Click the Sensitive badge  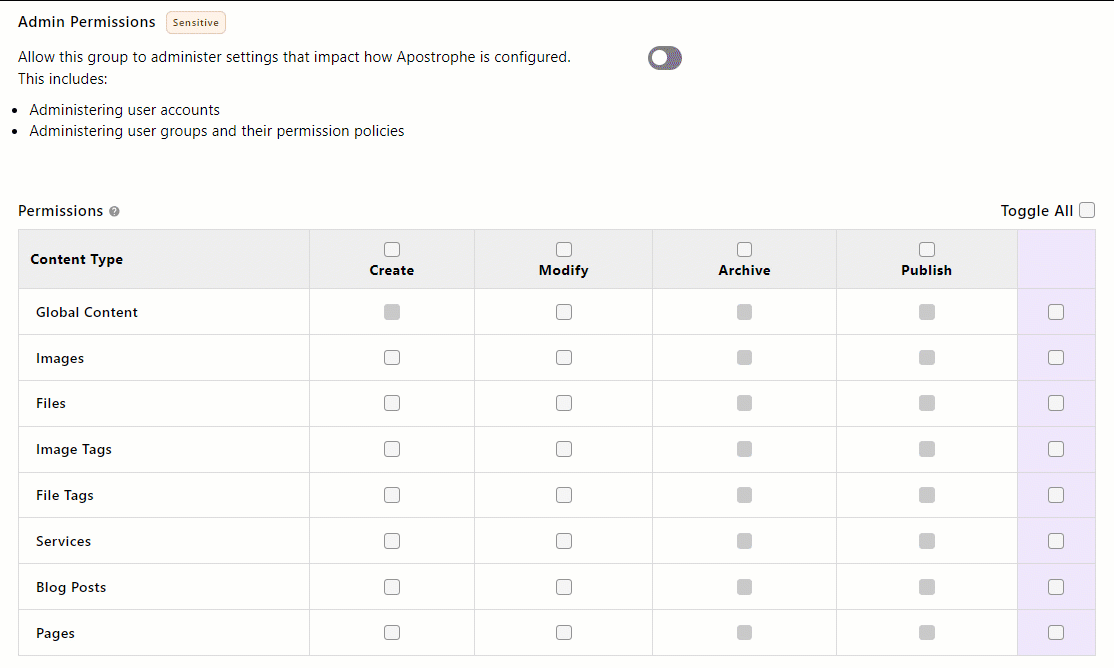click(195, 23)
